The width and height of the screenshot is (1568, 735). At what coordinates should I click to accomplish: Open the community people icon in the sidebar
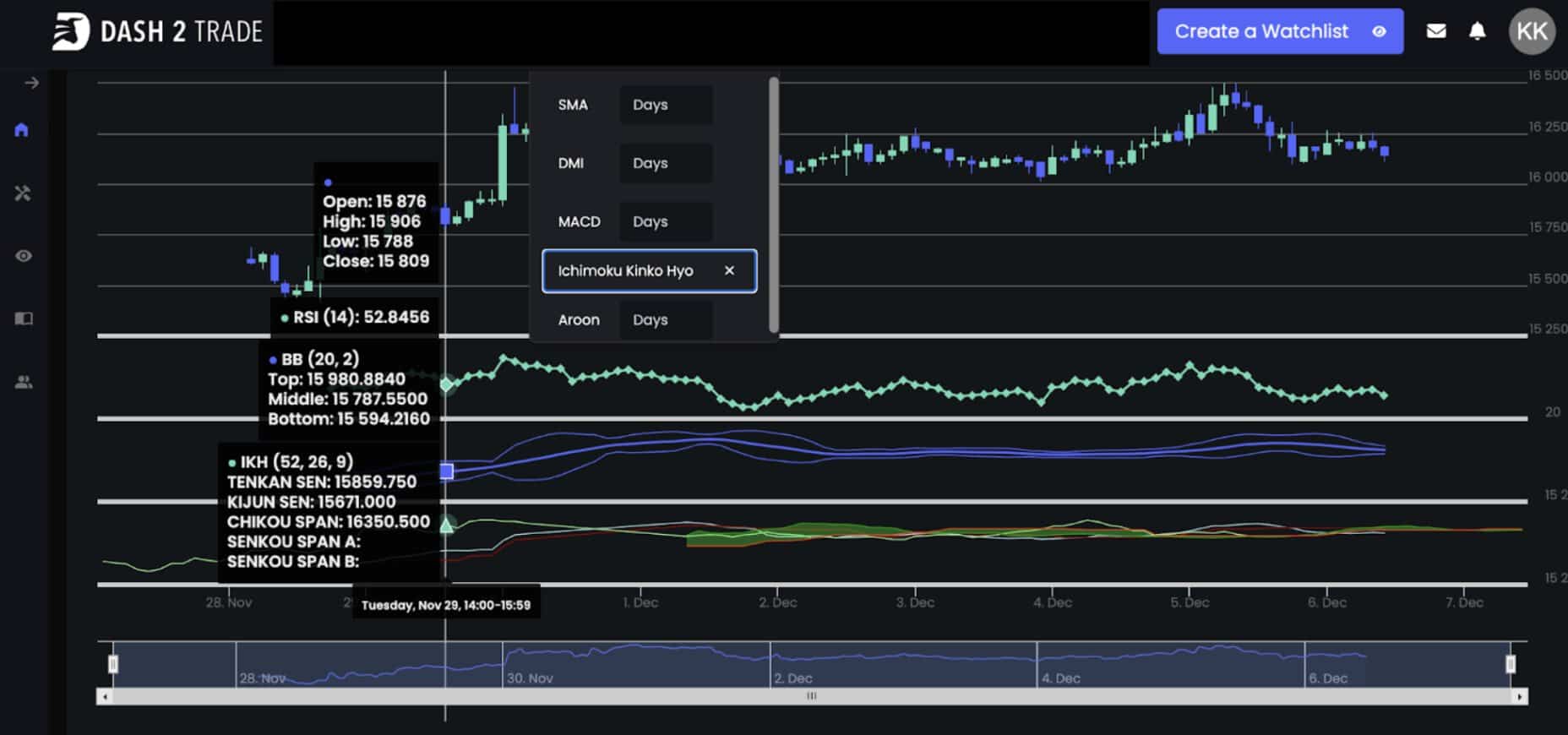[24, 382]
